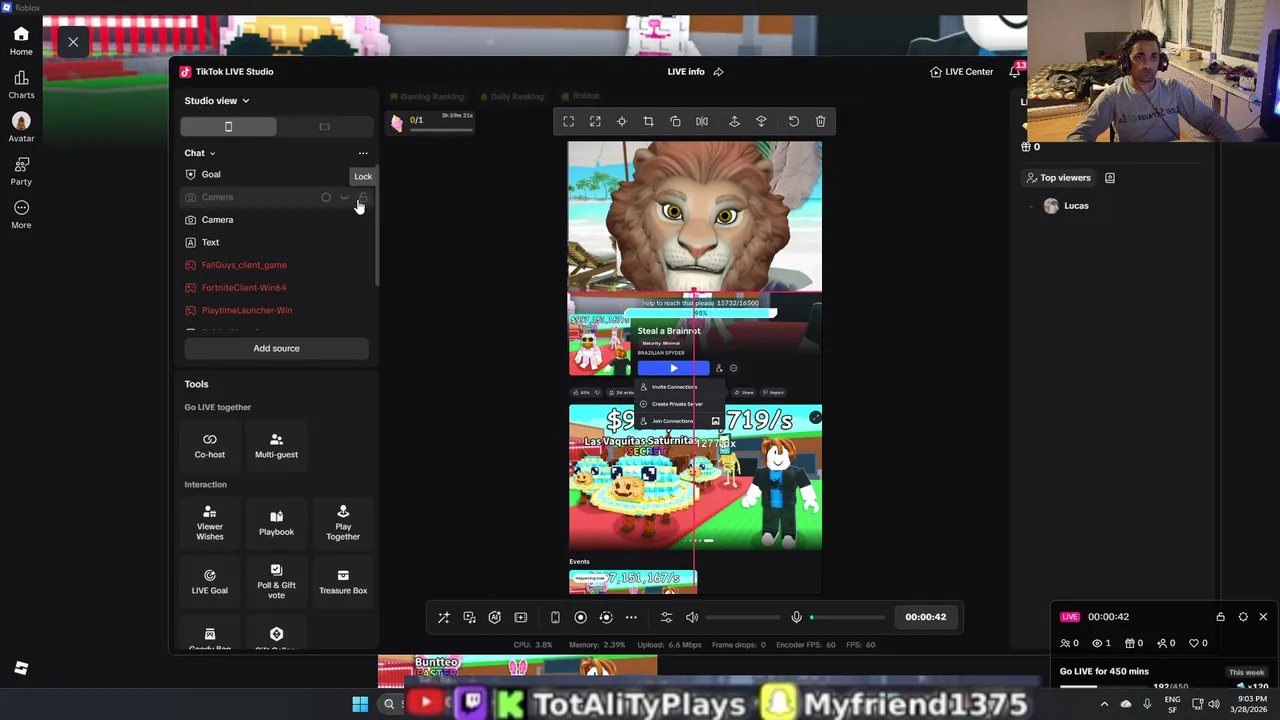Select the lion camera preview
The height and width of the screenshot is (720, 1280).
coord(695,217)
